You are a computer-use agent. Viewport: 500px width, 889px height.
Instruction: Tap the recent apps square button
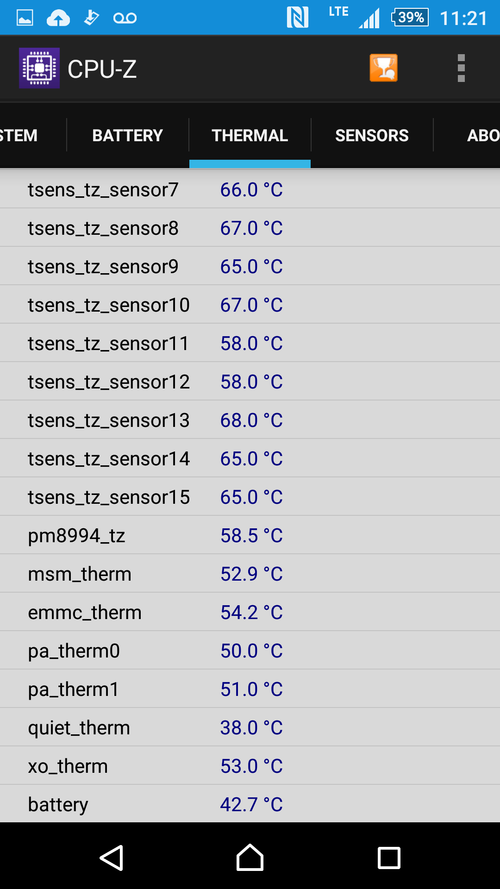pos(389,857)
